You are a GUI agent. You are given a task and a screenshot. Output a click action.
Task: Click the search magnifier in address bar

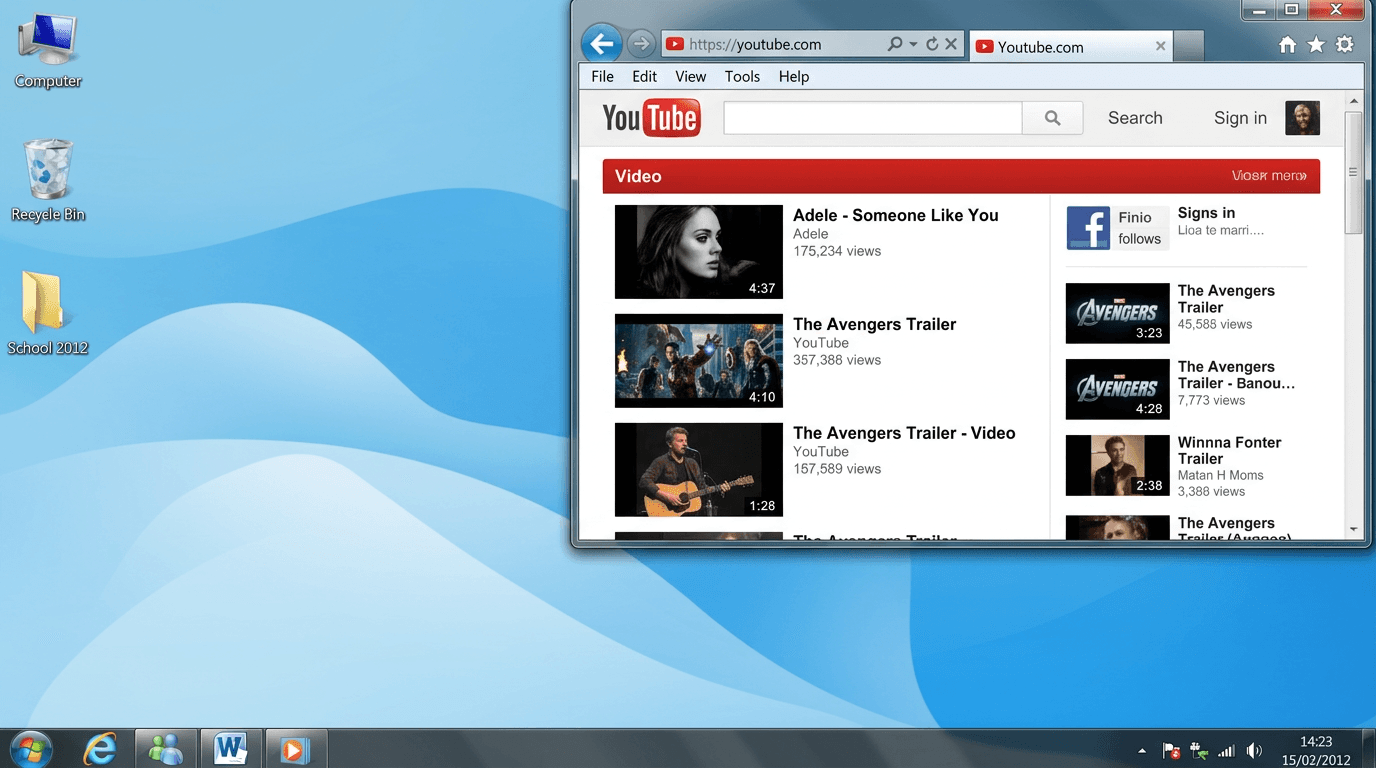(x=895, y=44)
